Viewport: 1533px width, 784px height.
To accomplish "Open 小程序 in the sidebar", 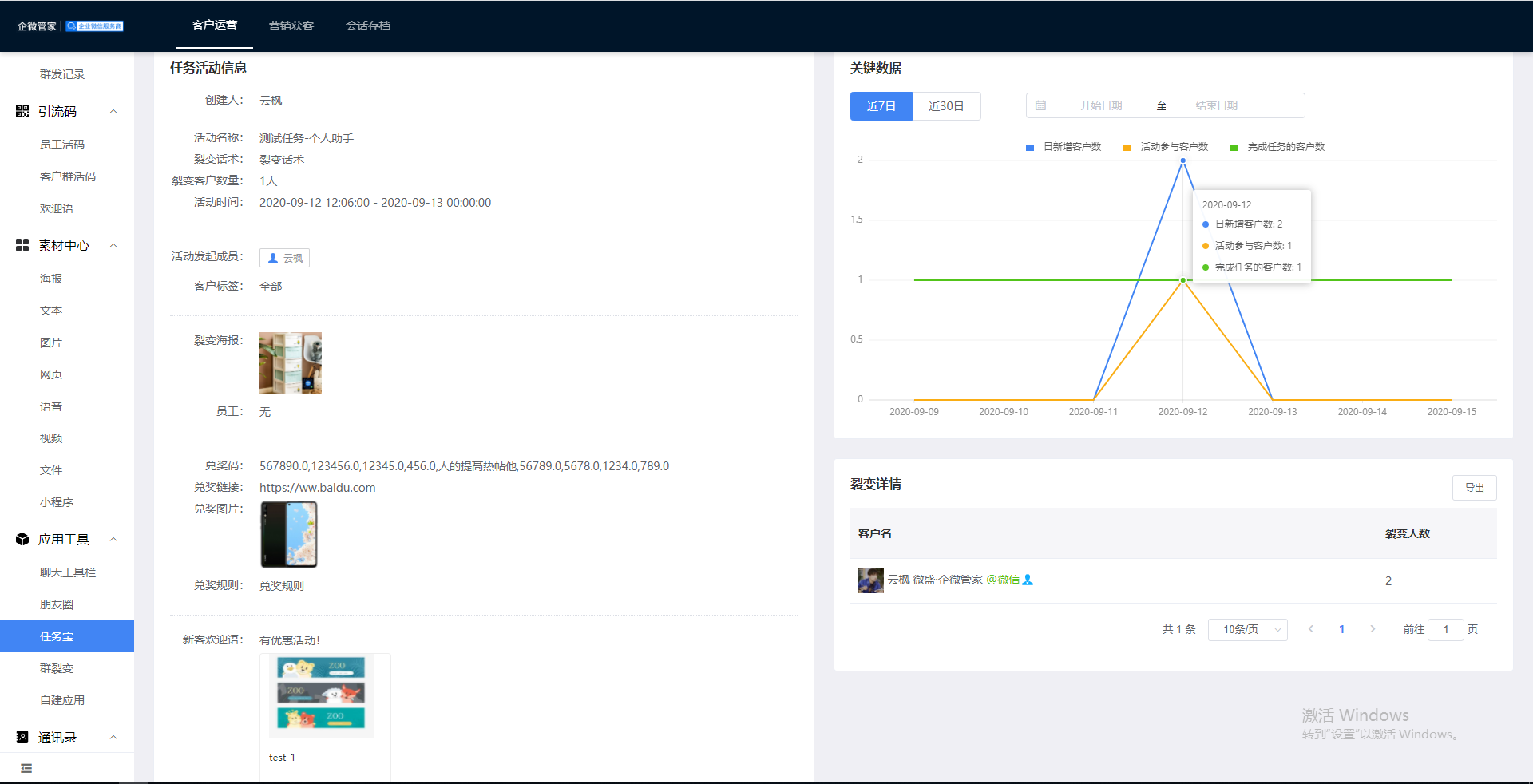I will [x=57, y=502].
